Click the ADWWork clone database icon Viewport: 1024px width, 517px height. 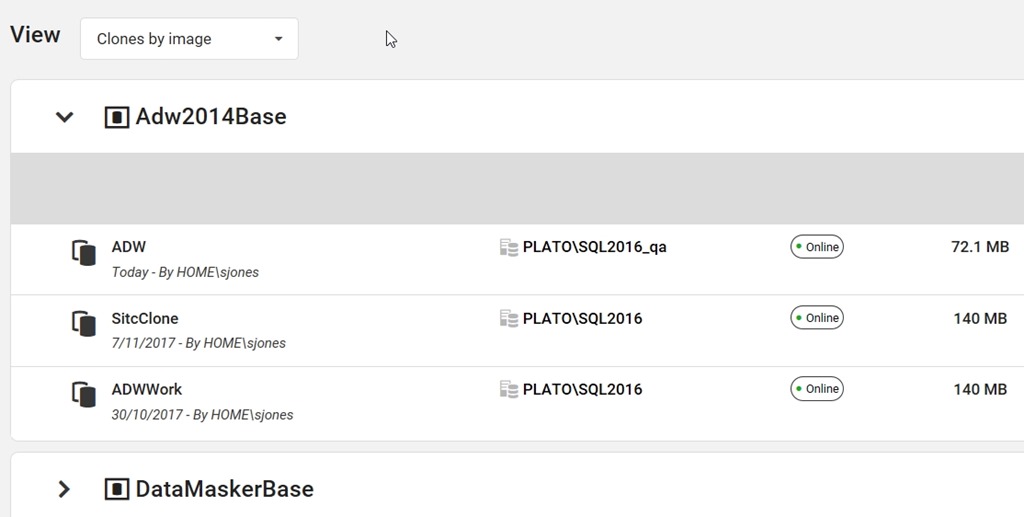click(x=84, y=394)
